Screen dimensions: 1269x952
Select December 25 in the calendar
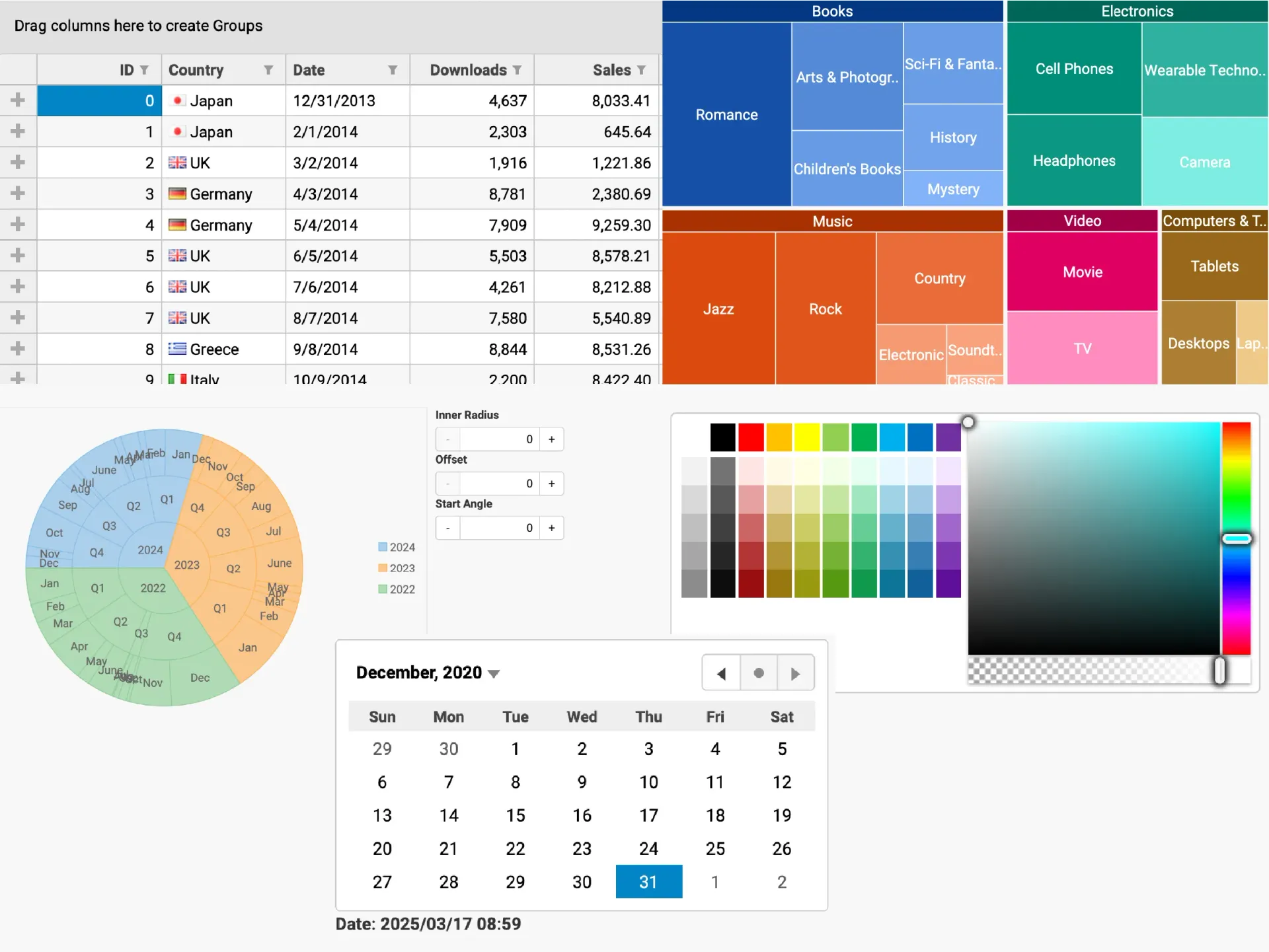715,848
